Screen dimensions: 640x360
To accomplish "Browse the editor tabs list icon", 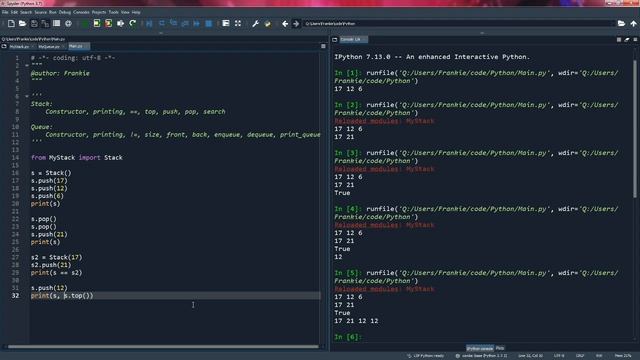I will click(x=4, y=47).
